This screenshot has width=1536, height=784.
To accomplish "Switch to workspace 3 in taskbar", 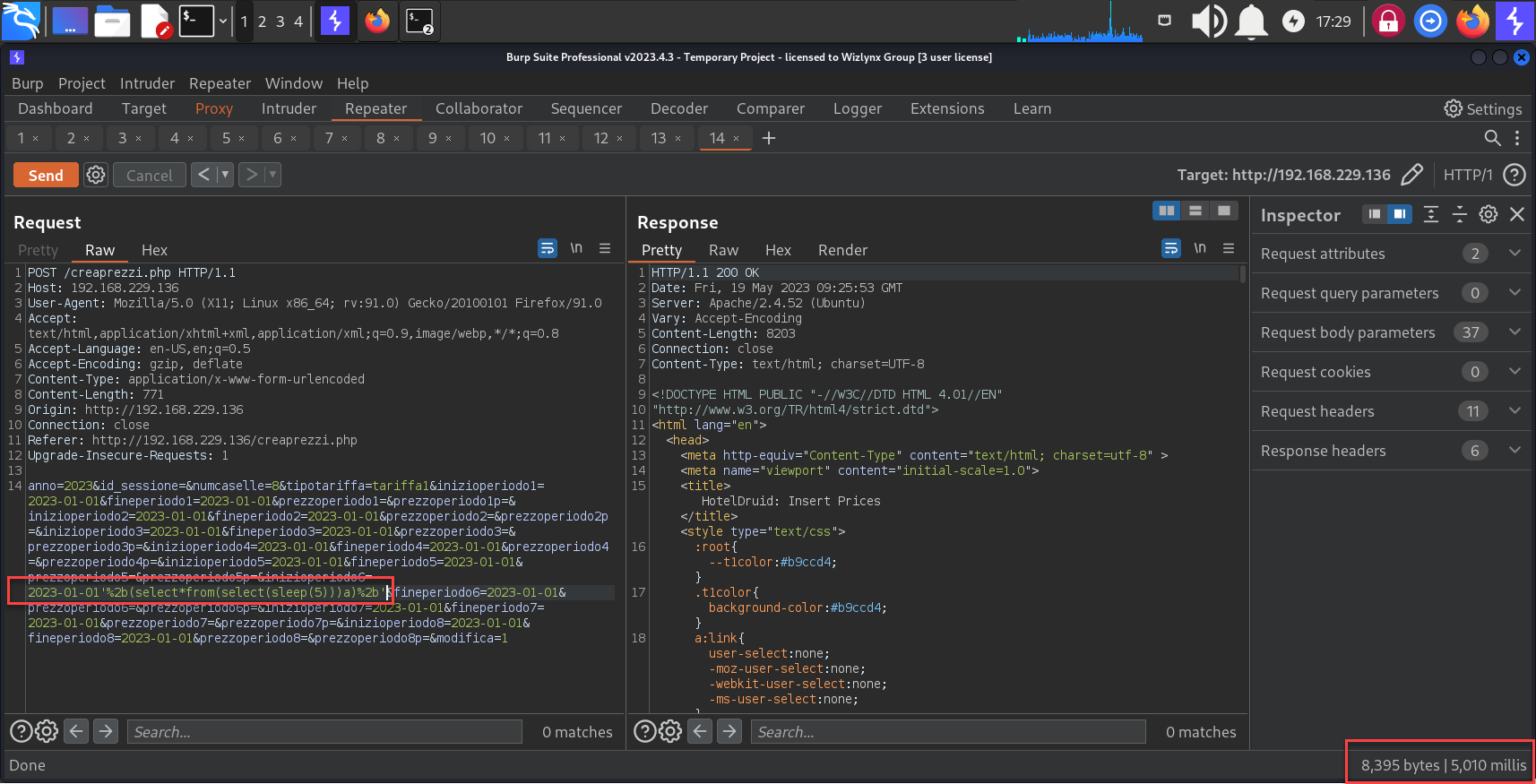I will tap(280, 22).
